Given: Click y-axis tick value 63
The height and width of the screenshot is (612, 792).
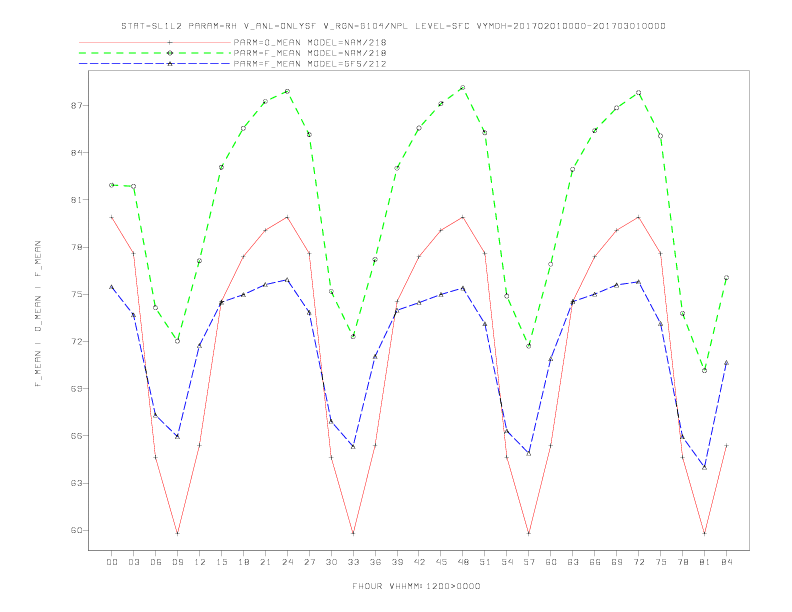Looking at the screenshot, I should pyautogui.click(x=77, y=483).
